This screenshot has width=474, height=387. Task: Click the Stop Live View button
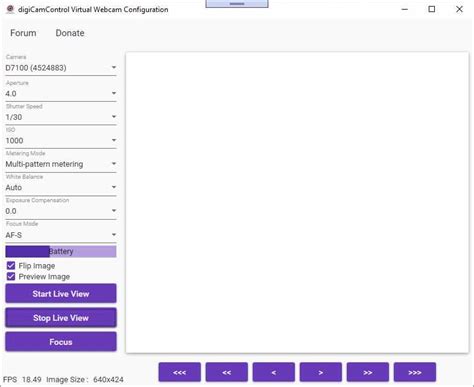click(61, 318)
